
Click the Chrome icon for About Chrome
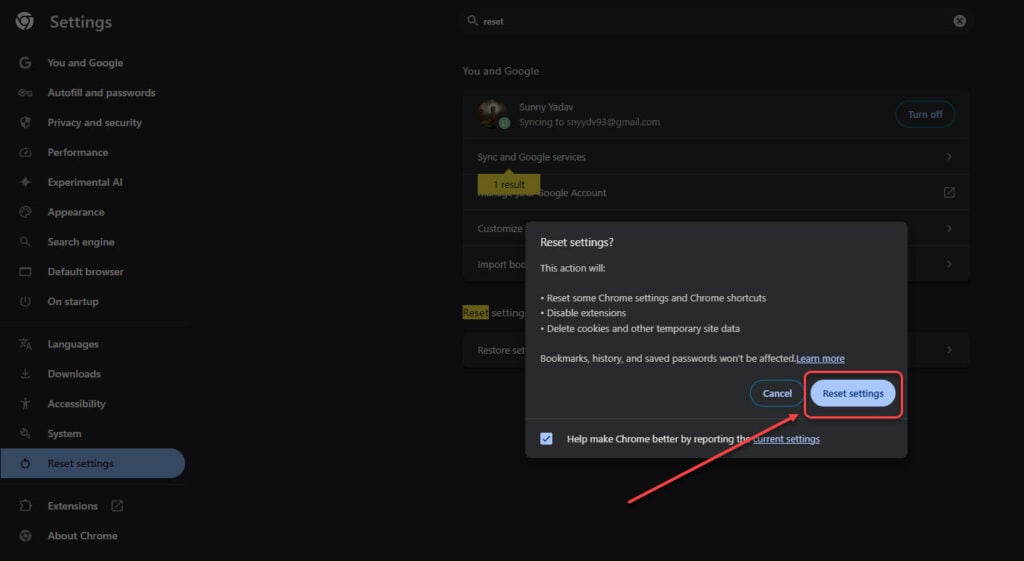pos(25,536)
